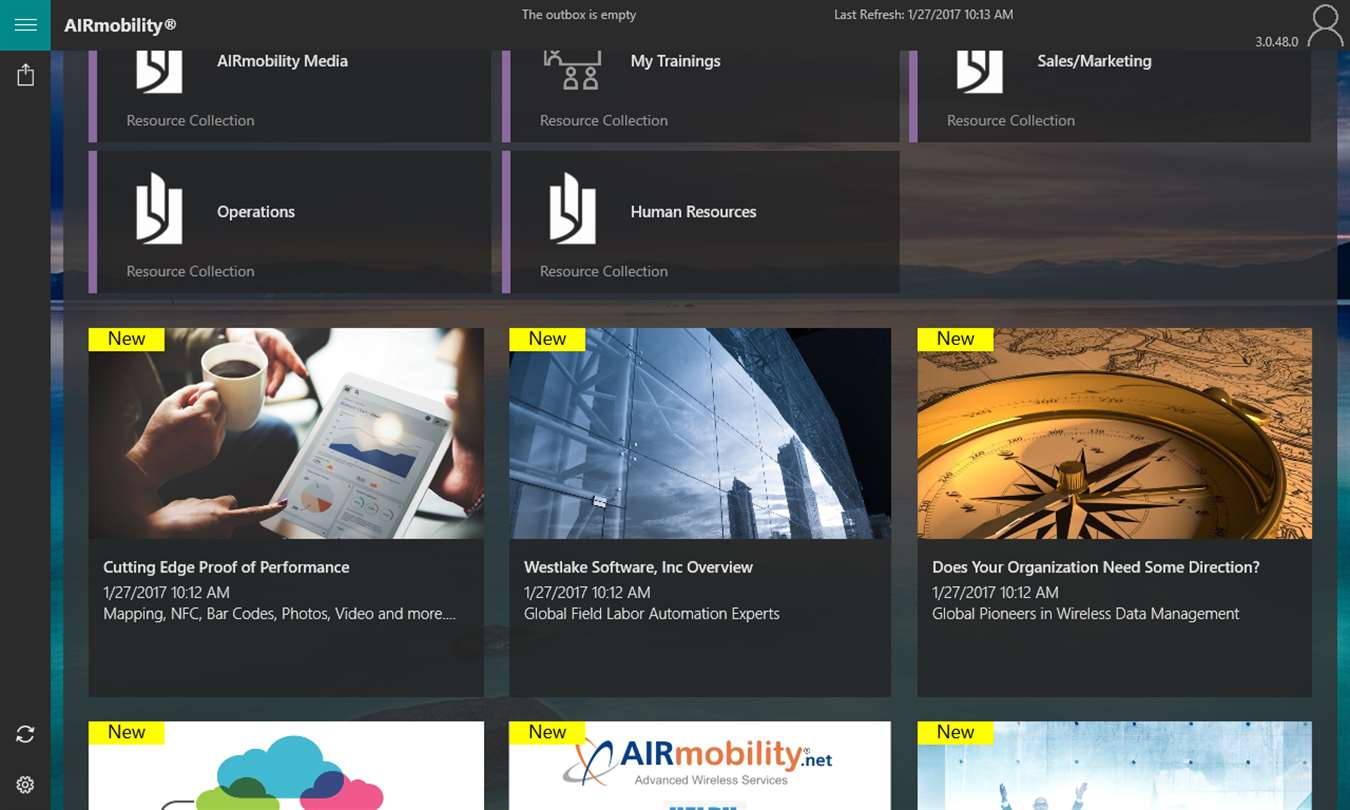Click the version number 3.0.48.0
Screen dimensions: 1350x810
tap(1277, 42)
